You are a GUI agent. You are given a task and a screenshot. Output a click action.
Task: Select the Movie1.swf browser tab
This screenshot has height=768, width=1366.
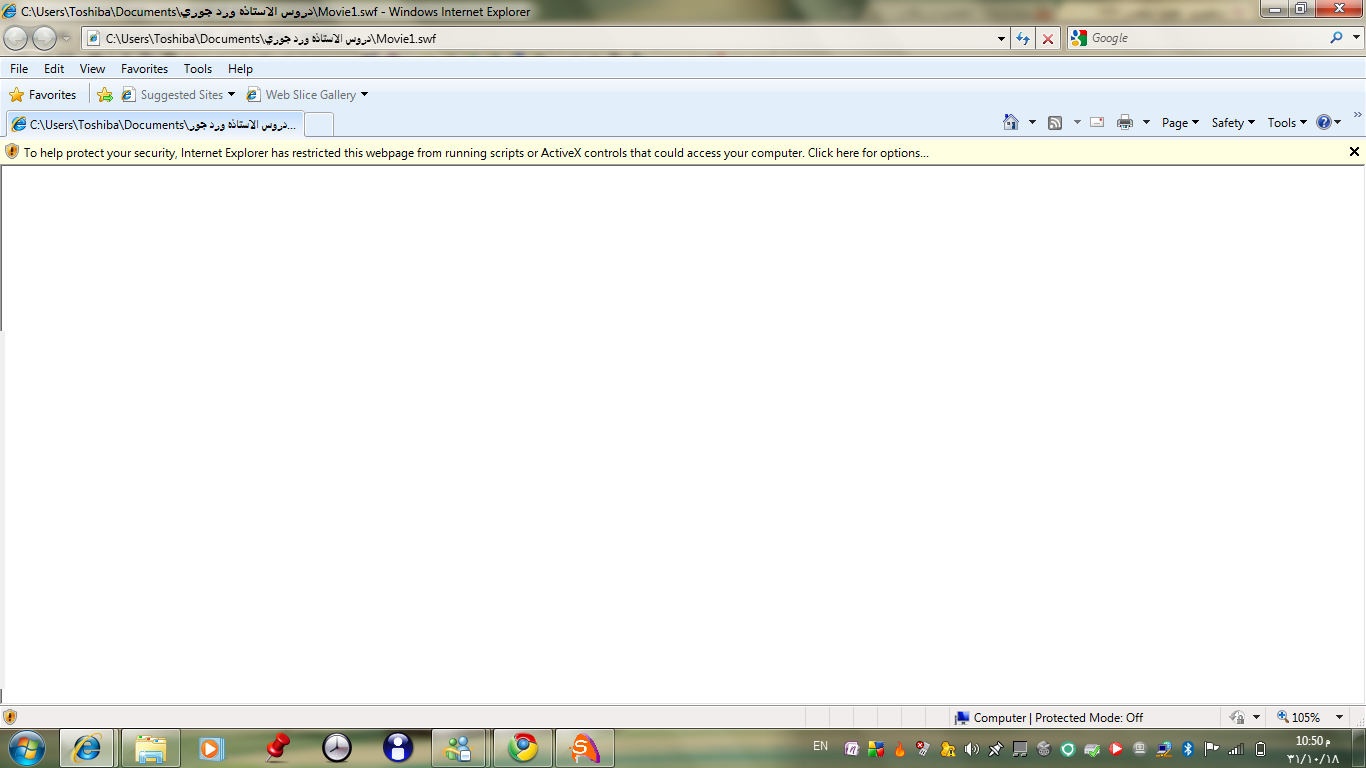coord(155,125)
